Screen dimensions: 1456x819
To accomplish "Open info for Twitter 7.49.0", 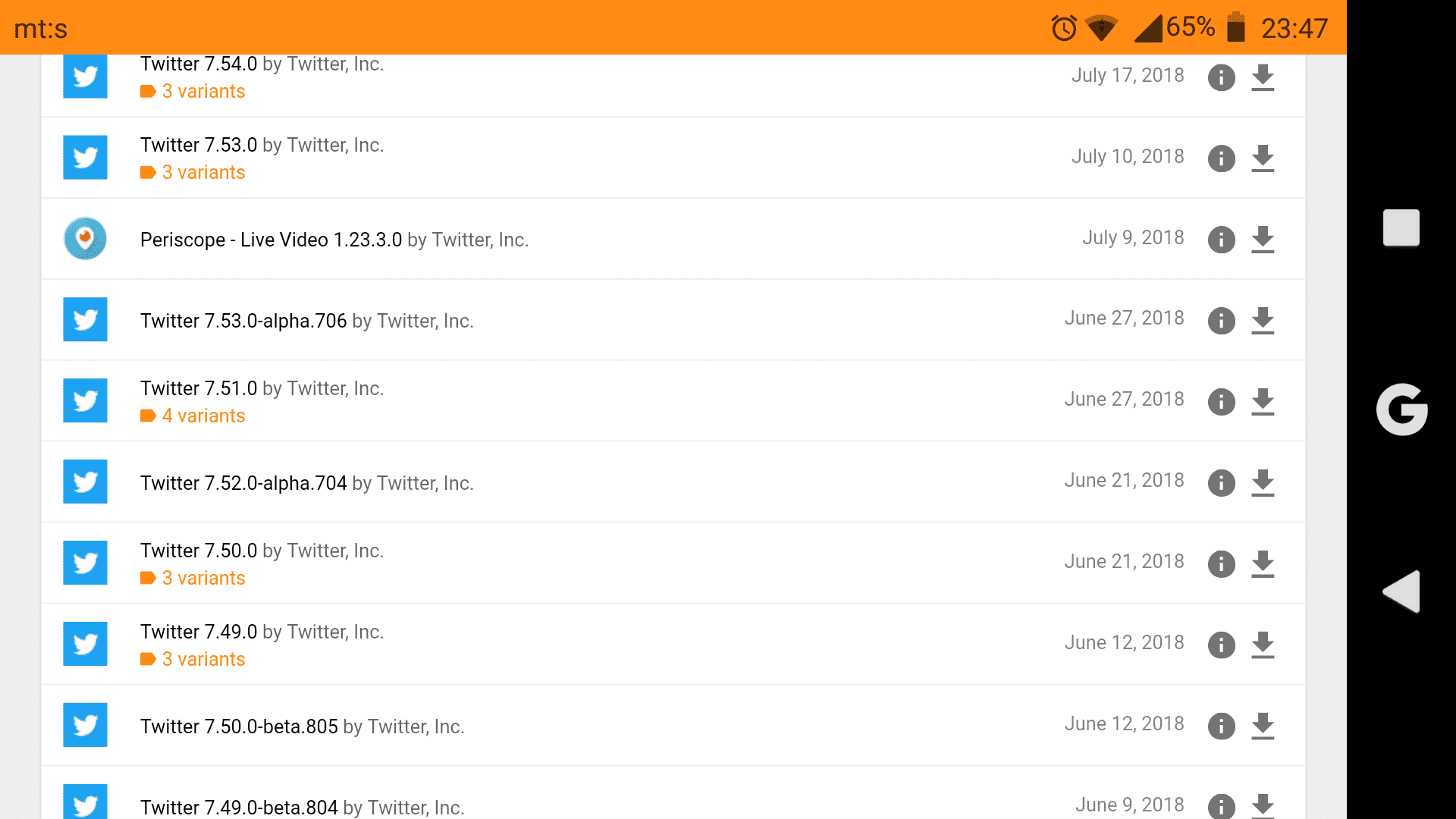I will point(1221,645).
